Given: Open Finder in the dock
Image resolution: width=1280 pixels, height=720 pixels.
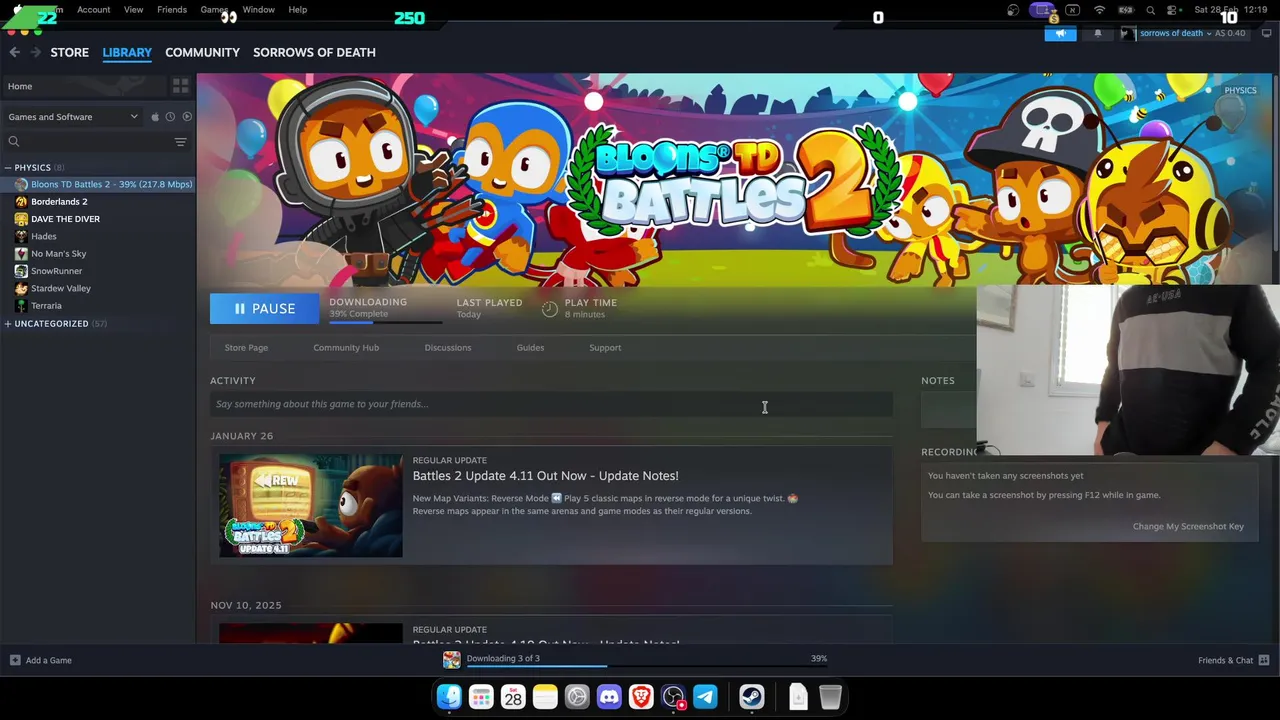Looking at the screenshot, I should pyautogui.click(x=449, y=697).
